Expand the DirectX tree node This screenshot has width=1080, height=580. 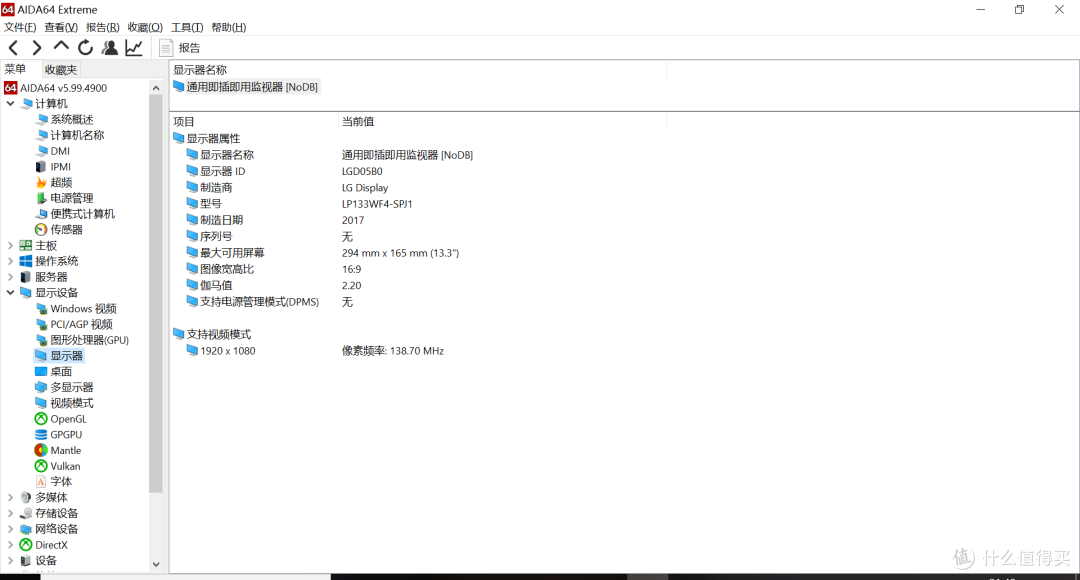[10, 545]
